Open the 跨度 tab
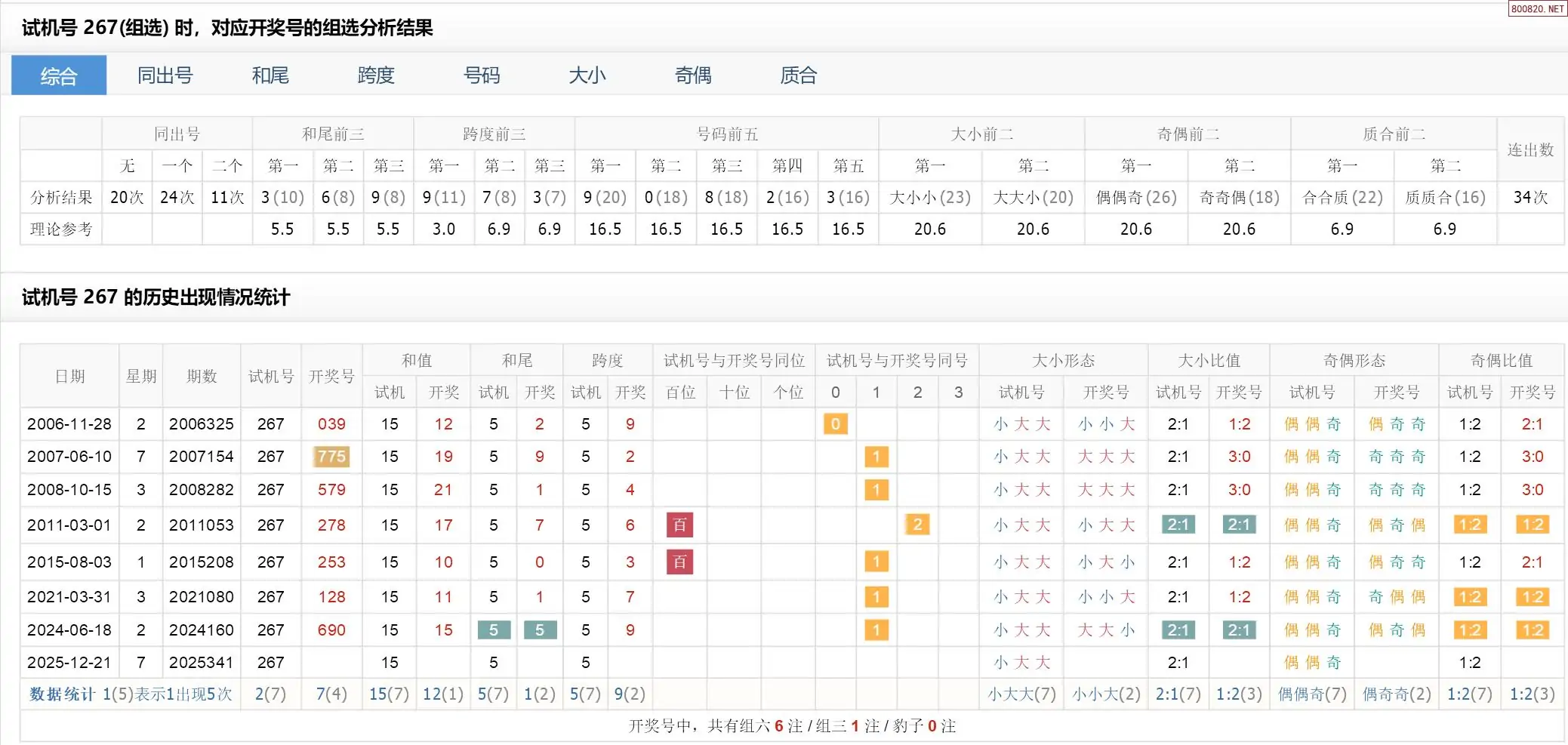The image size is (1568, 745). pyautogui.click(x=376, y=75)
